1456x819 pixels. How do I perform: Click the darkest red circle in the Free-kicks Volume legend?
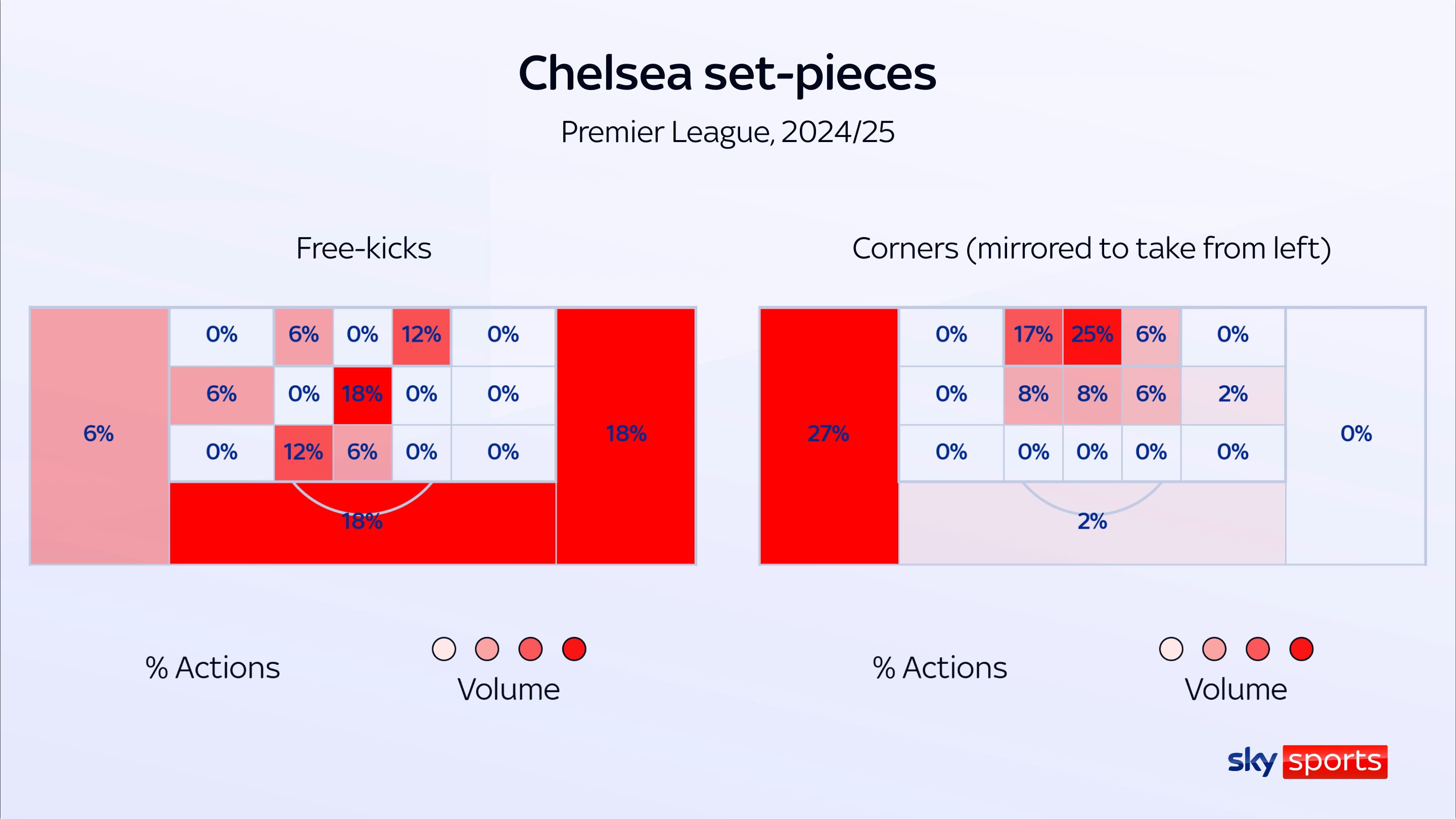[574, 649]
